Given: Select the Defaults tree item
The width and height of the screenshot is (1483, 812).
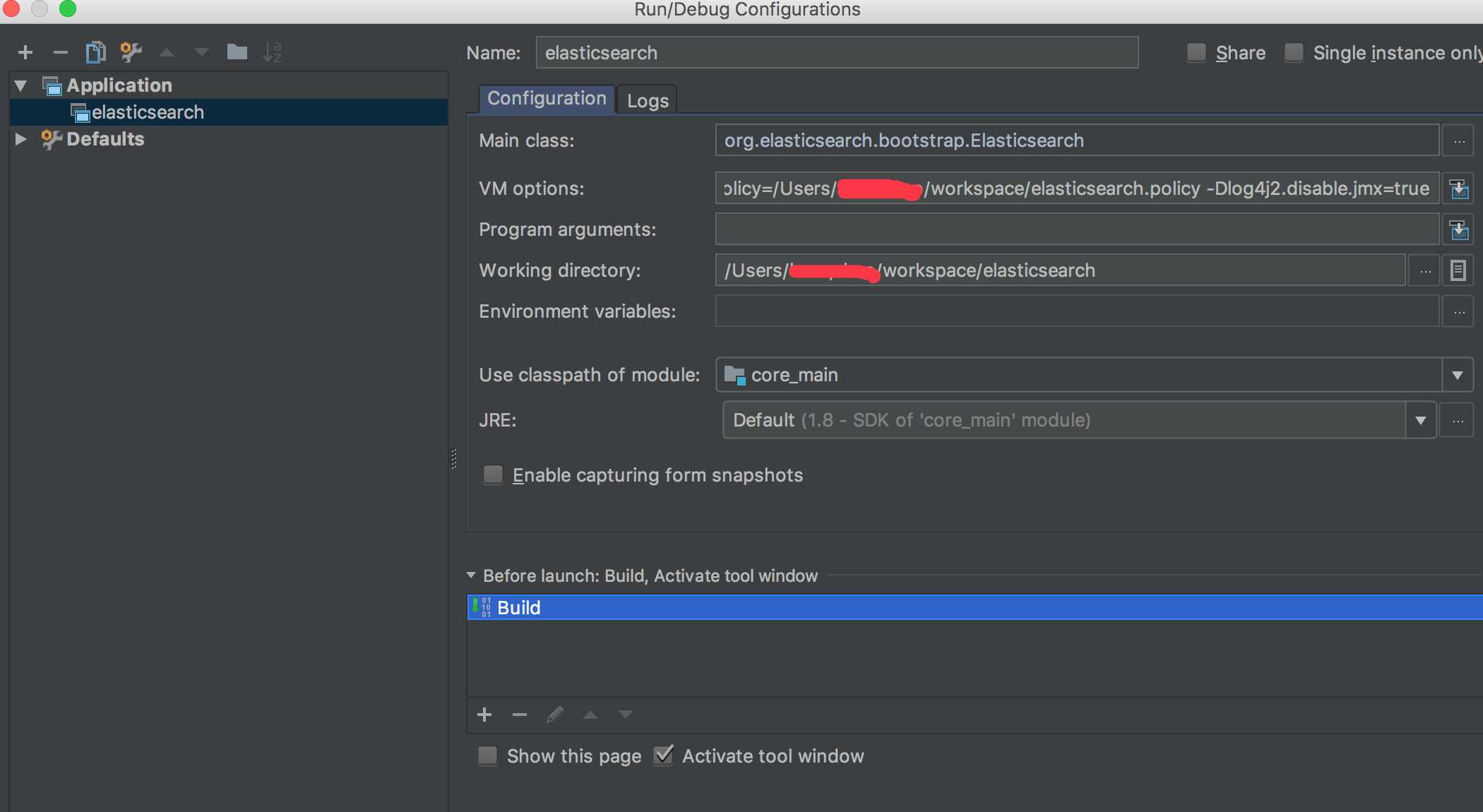Looking at the screenshot, I should pos(105,139).
